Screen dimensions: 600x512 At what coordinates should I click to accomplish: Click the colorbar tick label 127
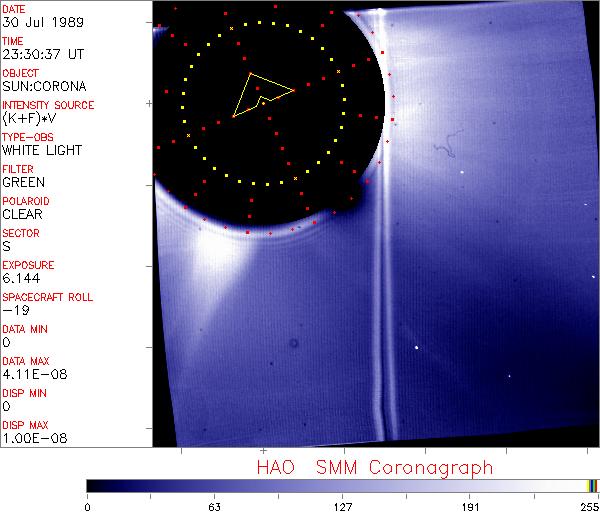[x=342, y=507]
